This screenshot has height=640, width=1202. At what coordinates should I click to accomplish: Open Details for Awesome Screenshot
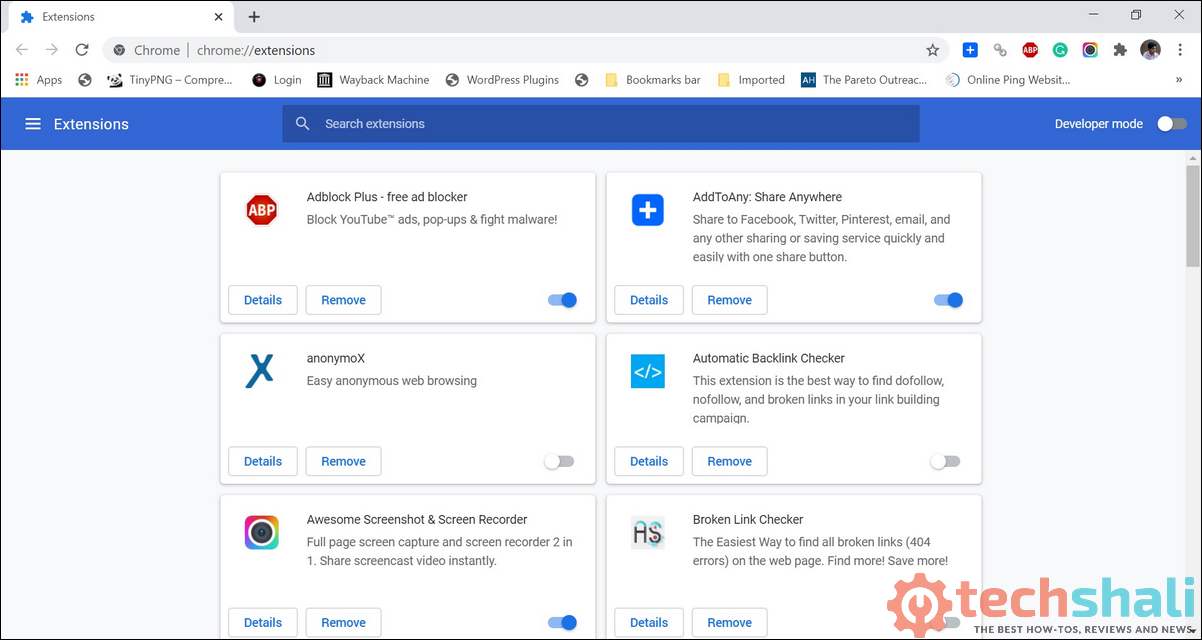pos(263,622)
